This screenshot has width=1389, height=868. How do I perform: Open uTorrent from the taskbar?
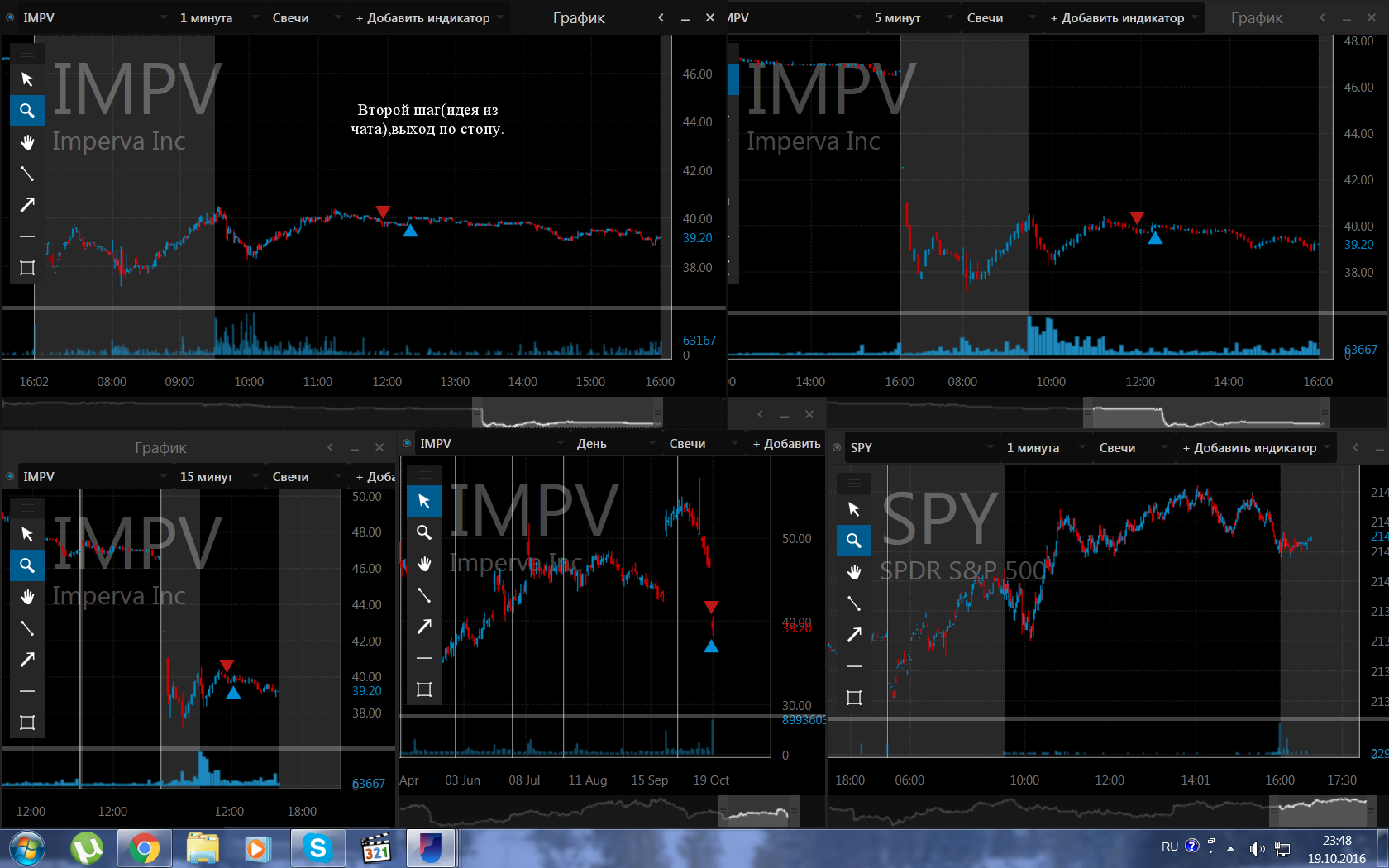click(87, 849)
